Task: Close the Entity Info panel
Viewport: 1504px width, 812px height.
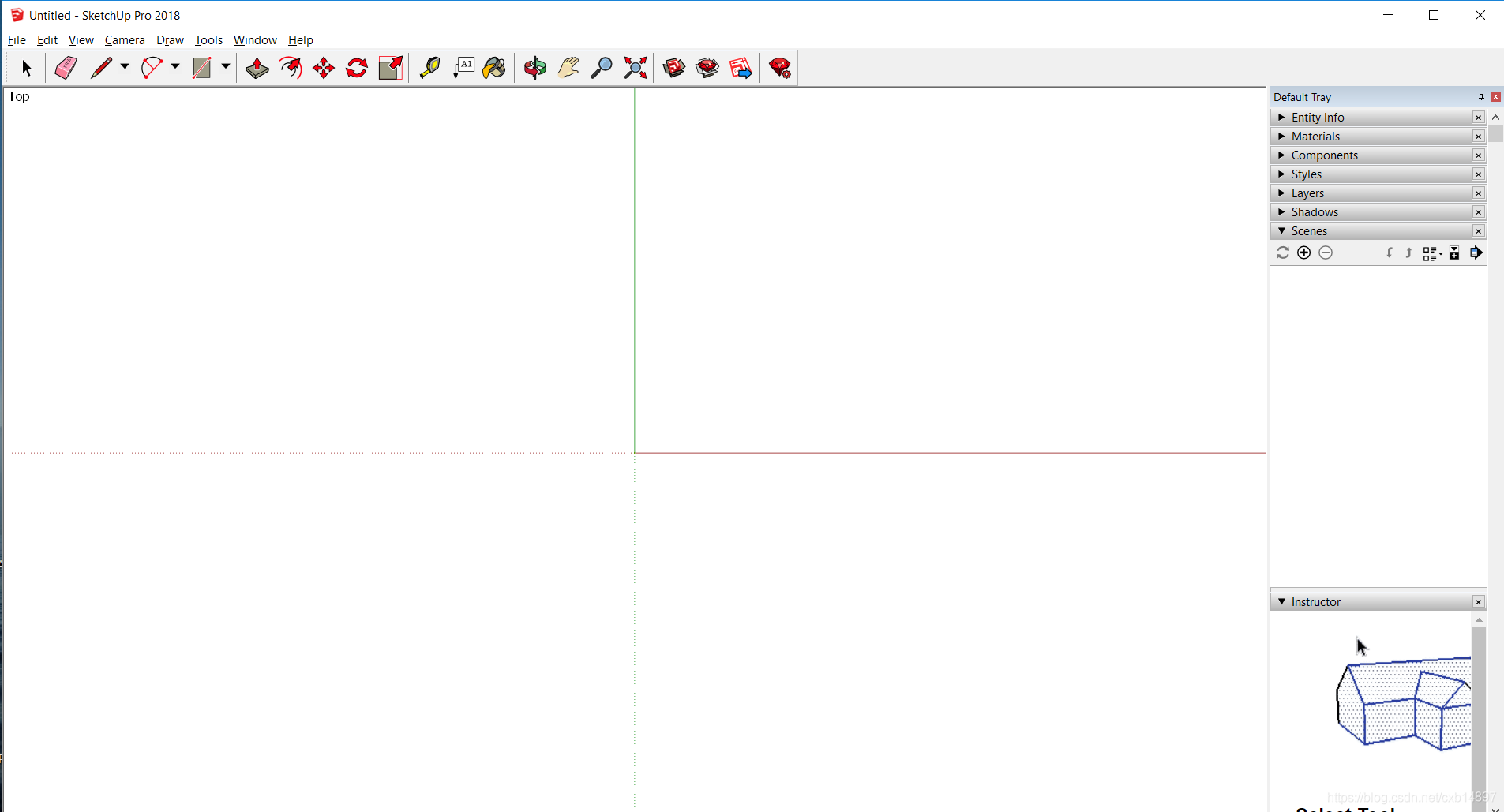Action: (x=1479, y=118)
